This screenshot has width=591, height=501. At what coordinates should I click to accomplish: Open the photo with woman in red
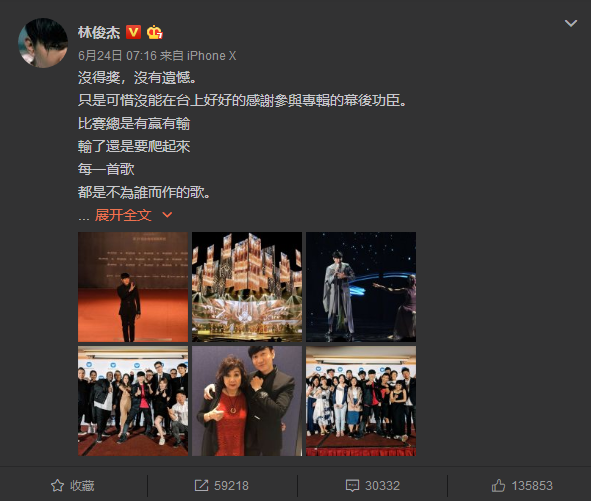(x=247, y=401)
